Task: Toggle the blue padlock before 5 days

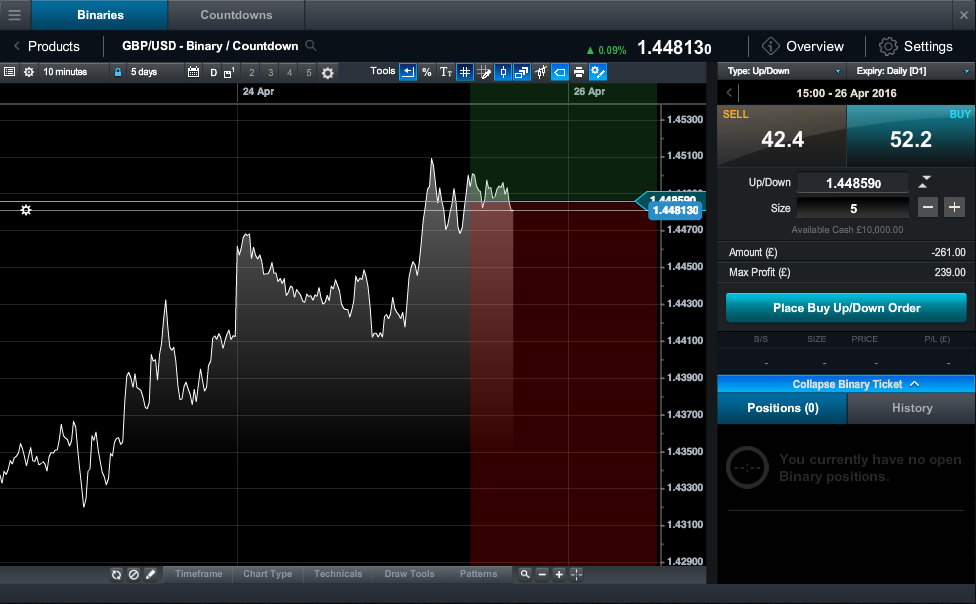Action: pyautogui.click(x=118, y=72)
